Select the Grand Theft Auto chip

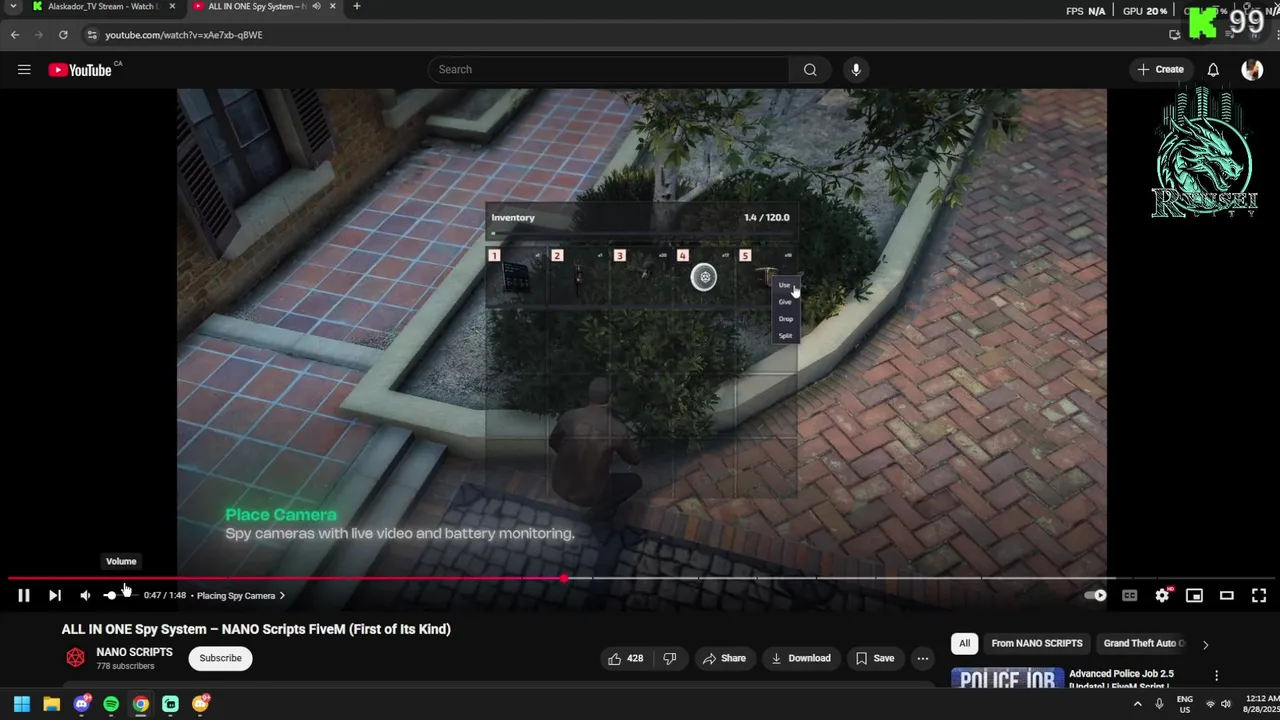[1144, 643]
